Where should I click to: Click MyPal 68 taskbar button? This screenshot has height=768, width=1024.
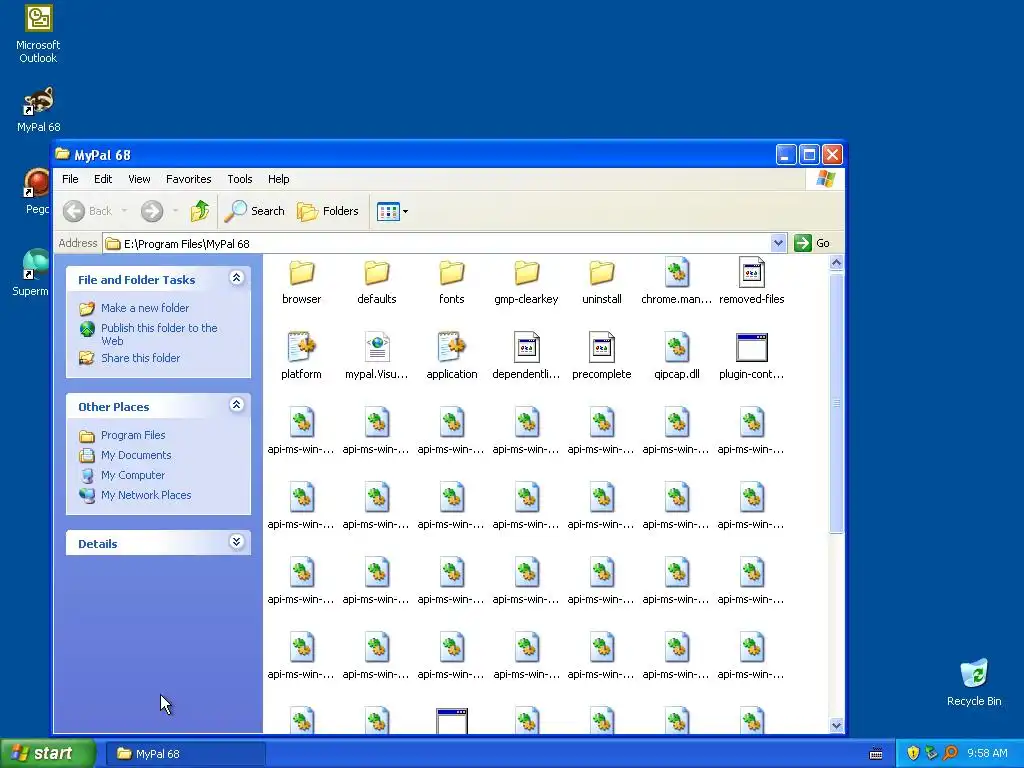(x=185, y=754)
